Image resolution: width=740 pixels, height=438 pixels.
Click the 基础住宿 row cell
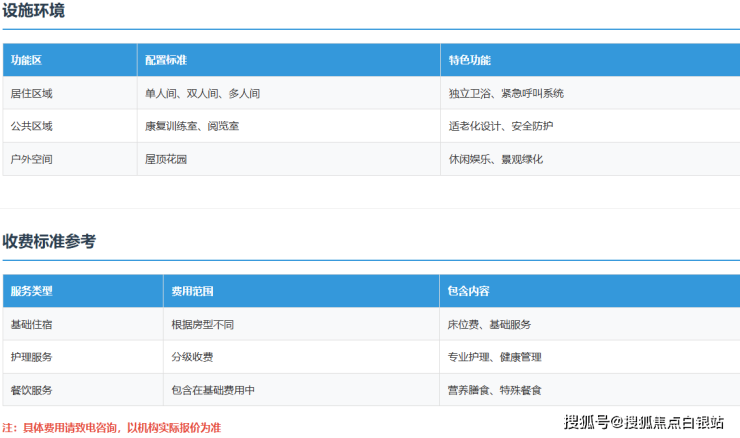pos(31,324)
